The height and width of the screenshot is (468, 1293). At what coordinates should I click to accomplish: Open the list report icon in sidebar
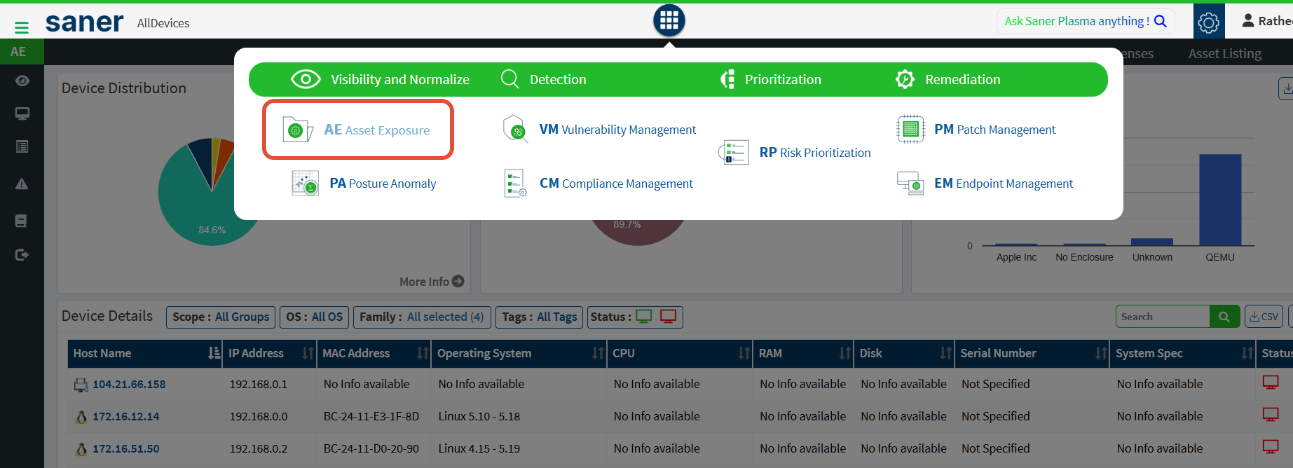[x=21, y=147]
